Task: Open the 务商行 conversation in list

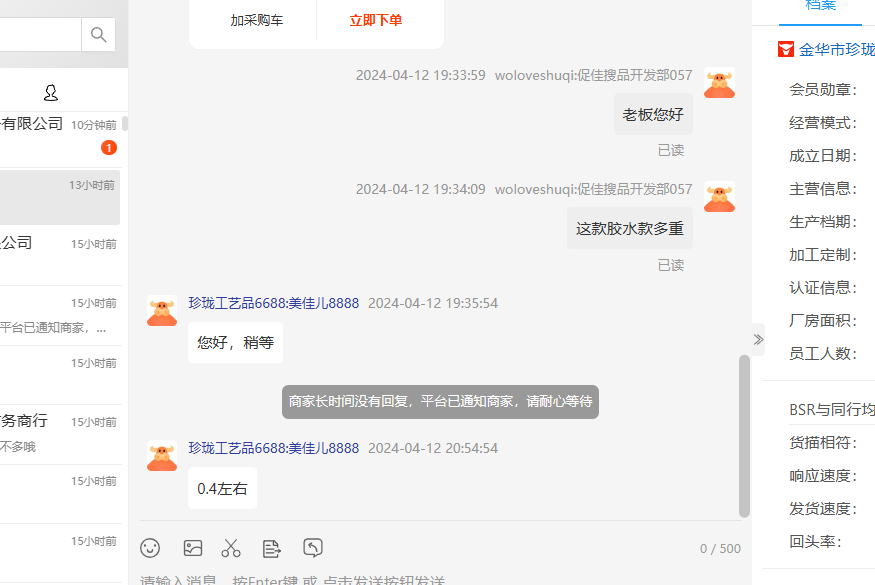Action: [x=60, y=434]
